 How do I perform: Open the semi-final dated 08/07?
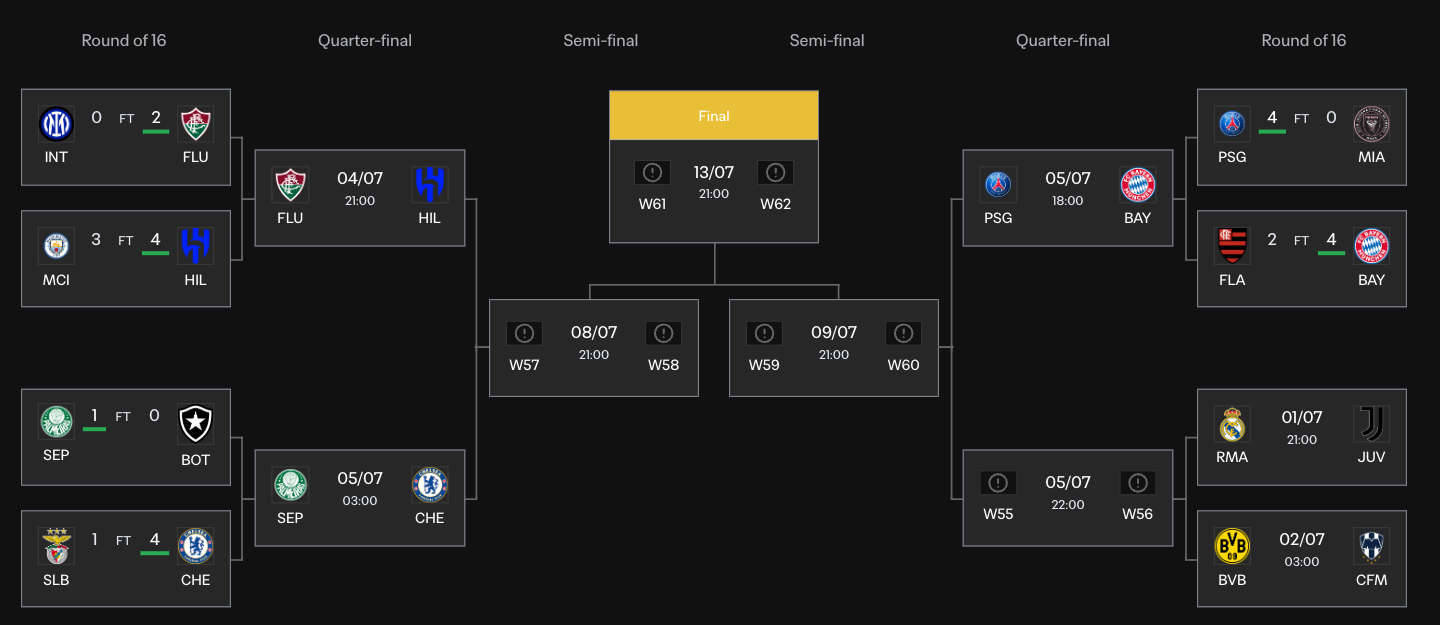594,348
